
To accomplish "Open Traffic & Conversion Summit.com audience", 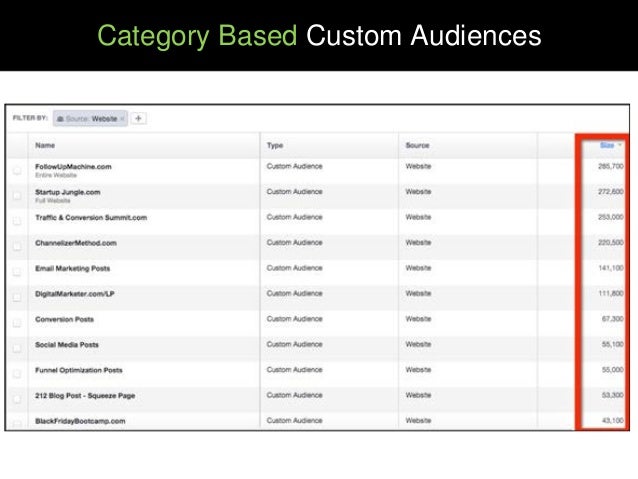I will [91, 218].
